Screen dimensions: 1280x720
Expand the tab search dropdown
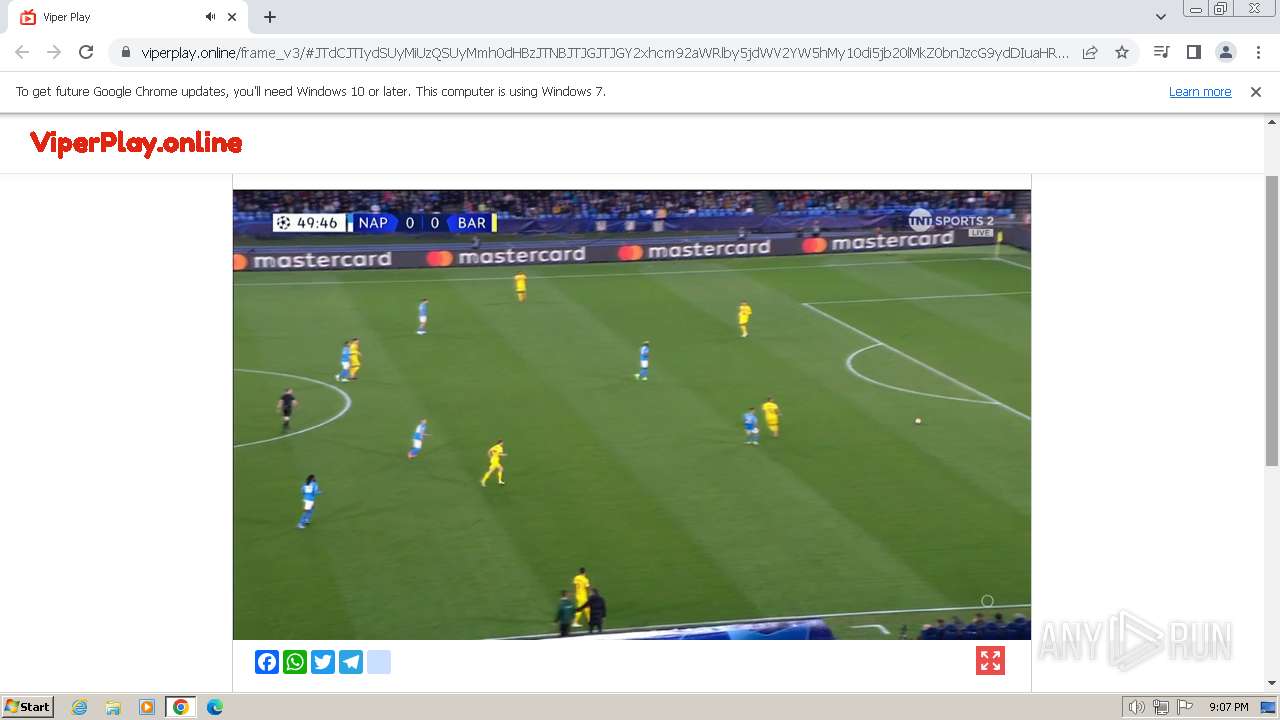point(1160,17)
